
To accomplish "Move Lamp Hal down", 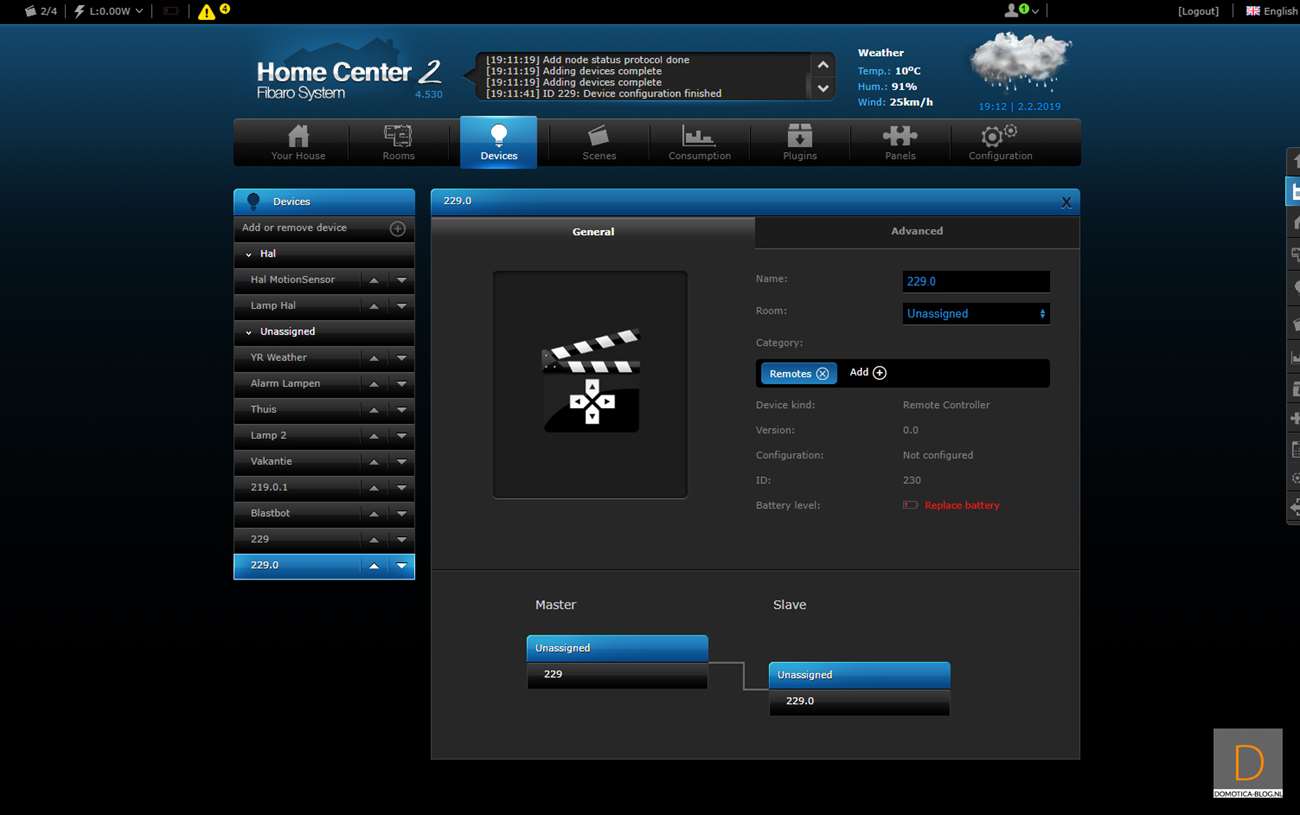I will coord(402,306).
